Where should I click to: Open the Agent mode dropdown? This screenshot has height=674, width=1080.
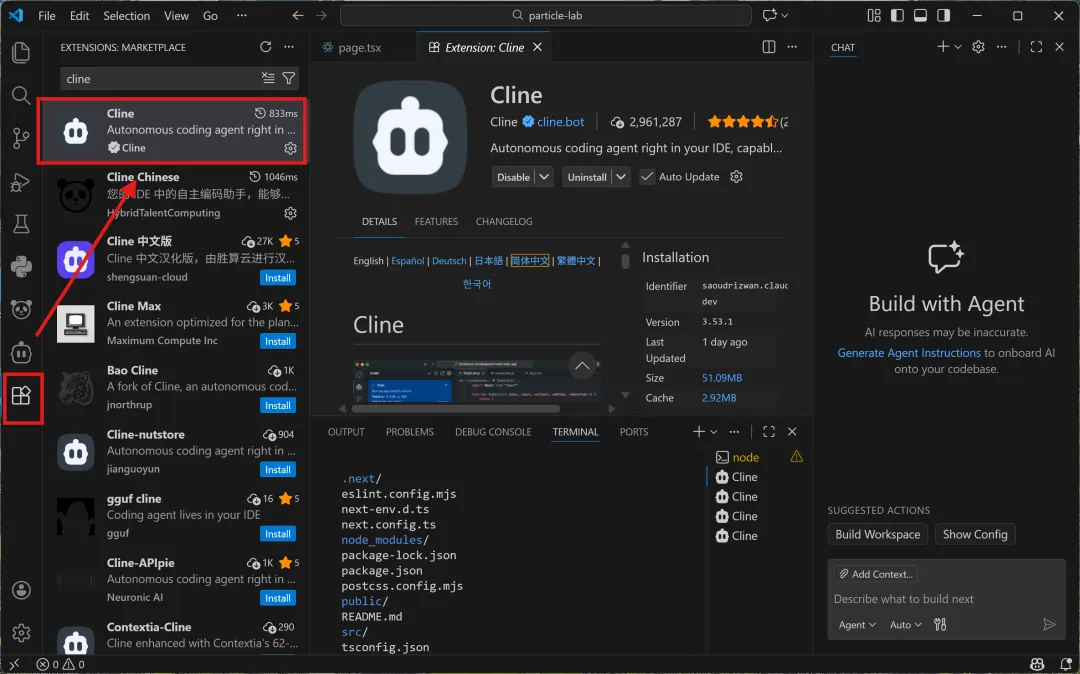click(857, 624)
